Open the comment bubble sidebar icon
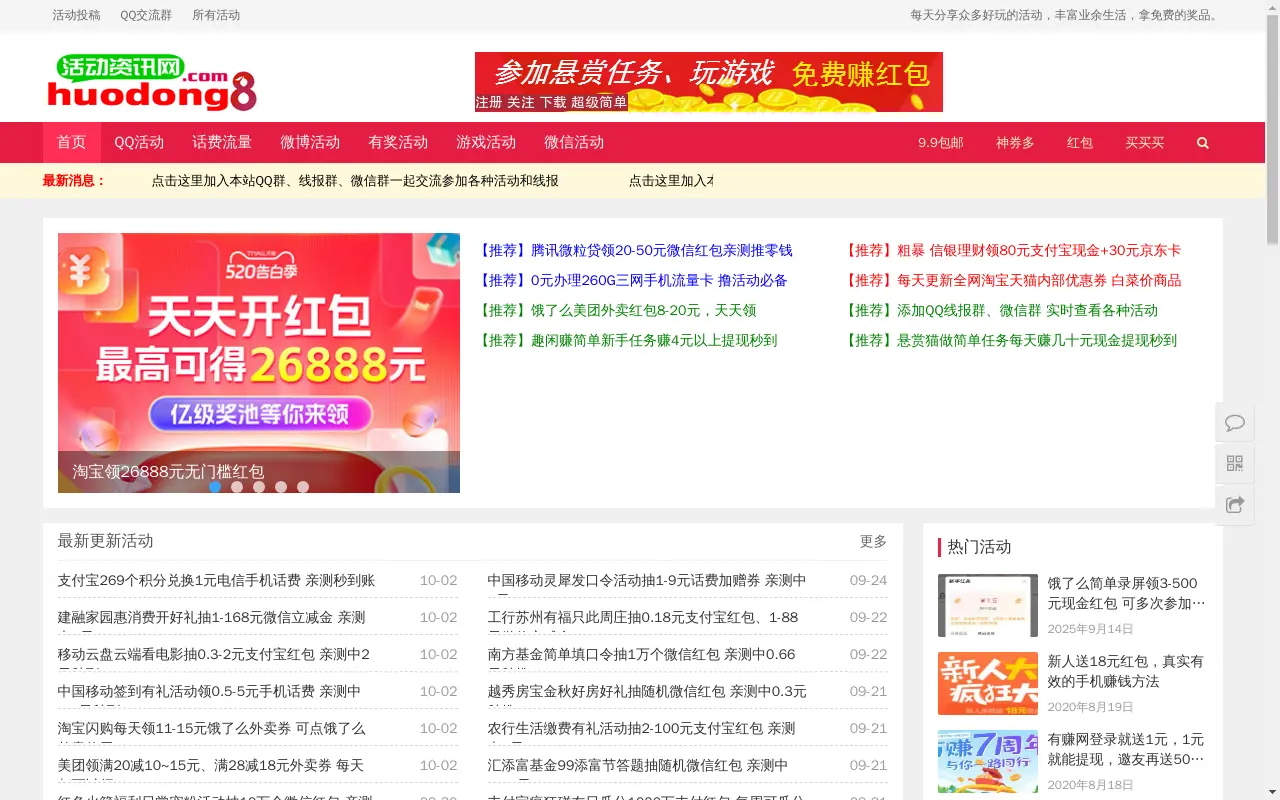 [x=1235, y=422]
